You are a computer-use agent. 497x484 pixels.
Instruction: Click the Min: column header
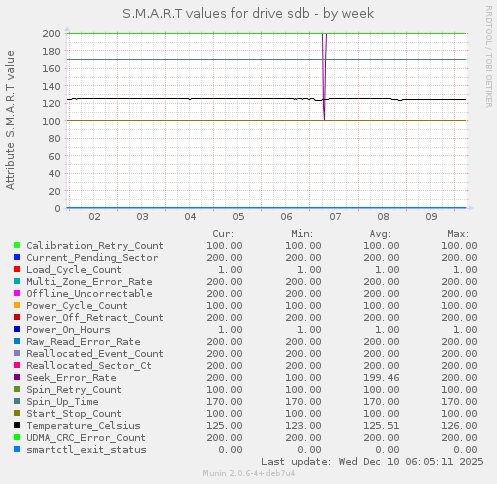tap(302, 234)
